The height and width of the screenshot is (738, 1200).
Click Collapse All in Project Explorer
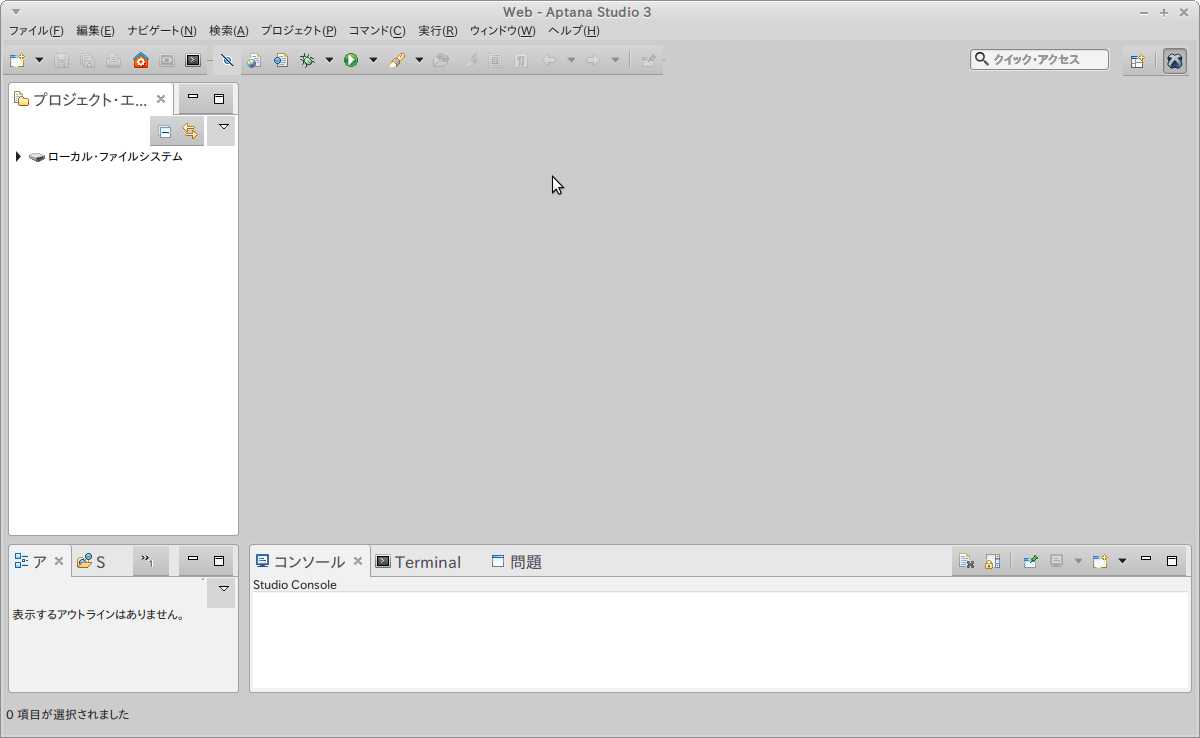[165, 131]
